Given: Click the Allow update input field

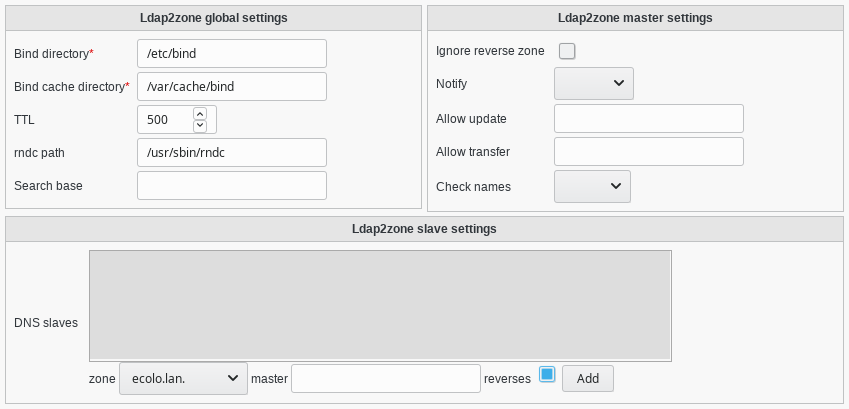Looking at the screenshot, I should point(649,119).
